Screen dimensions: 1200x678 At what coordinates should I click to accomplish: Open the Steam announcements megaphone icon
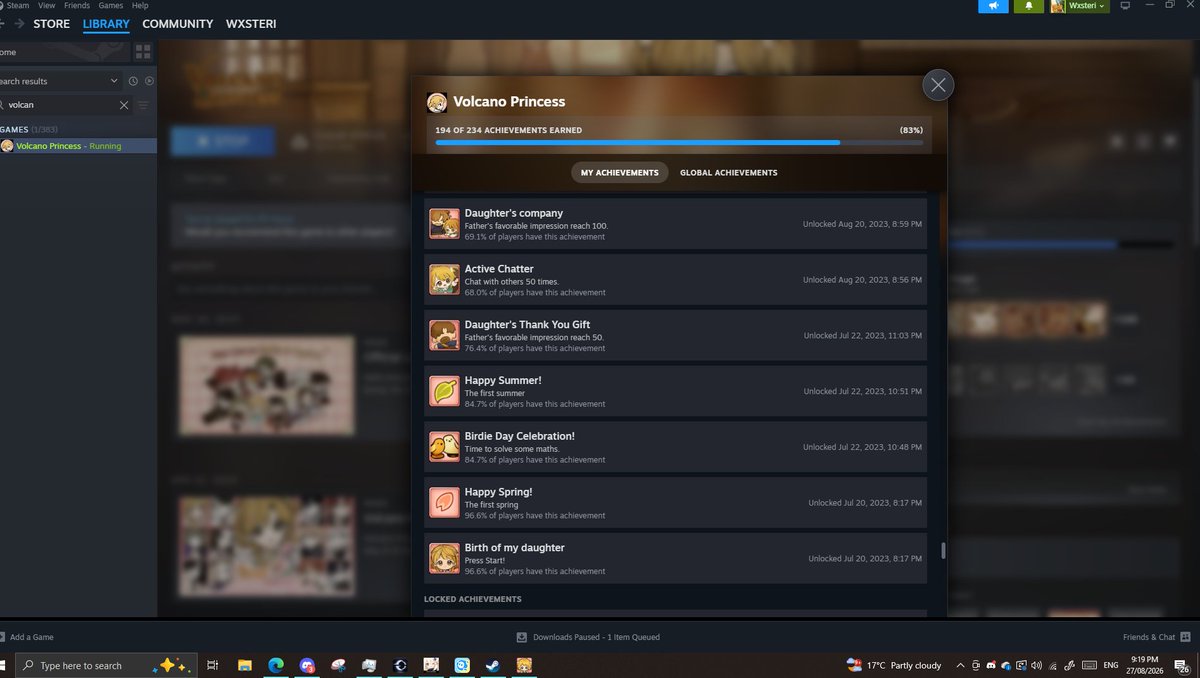click(993, 6)
